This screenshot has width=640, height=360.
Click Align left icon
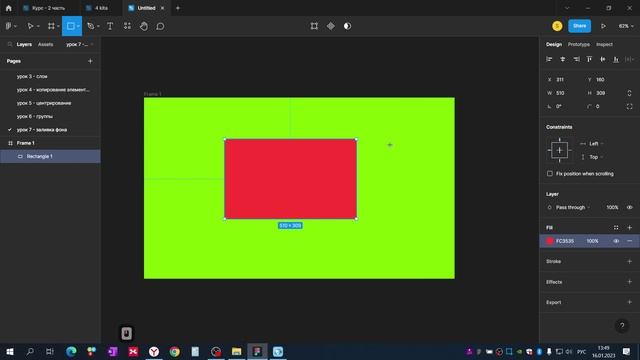coord(549,59)
